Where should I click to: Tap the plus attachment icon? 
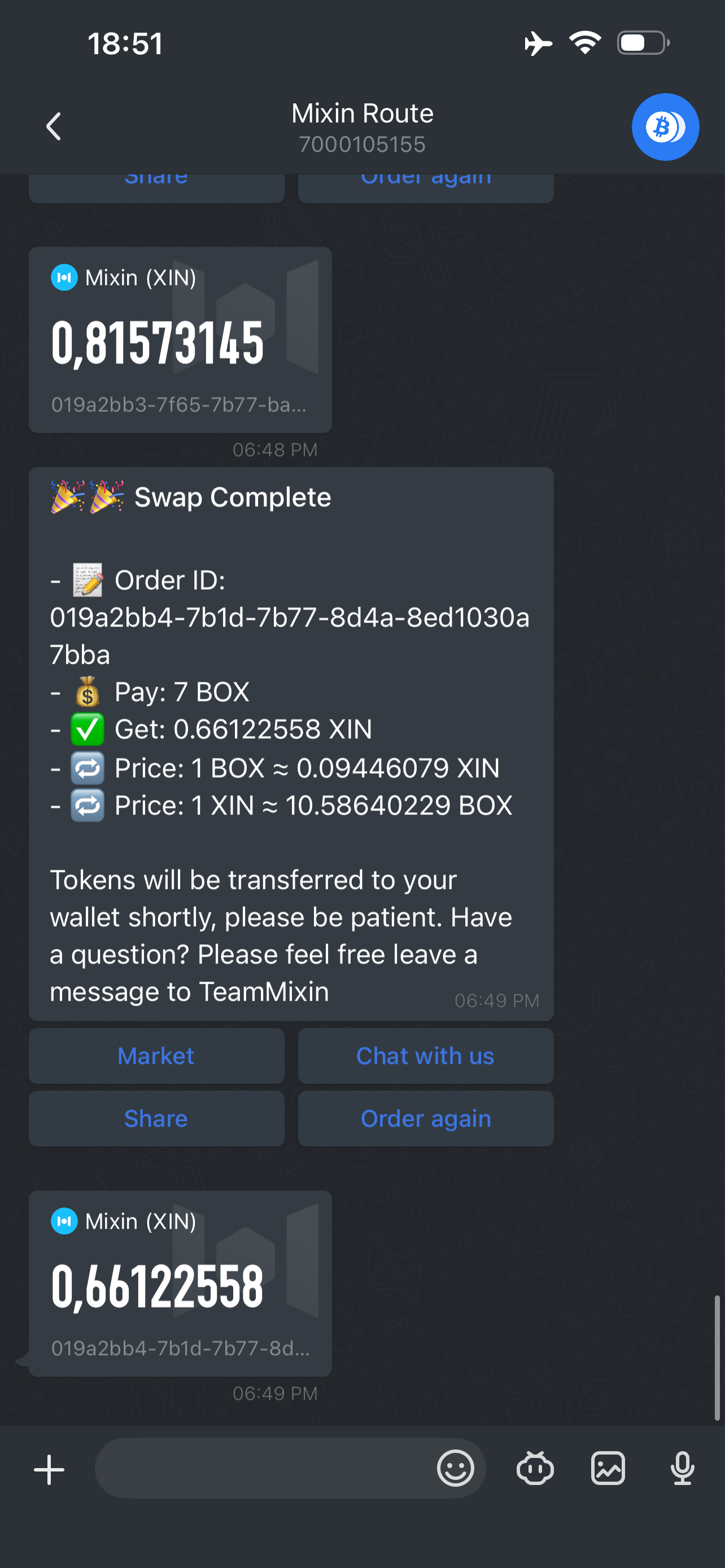click(49, 1470)
